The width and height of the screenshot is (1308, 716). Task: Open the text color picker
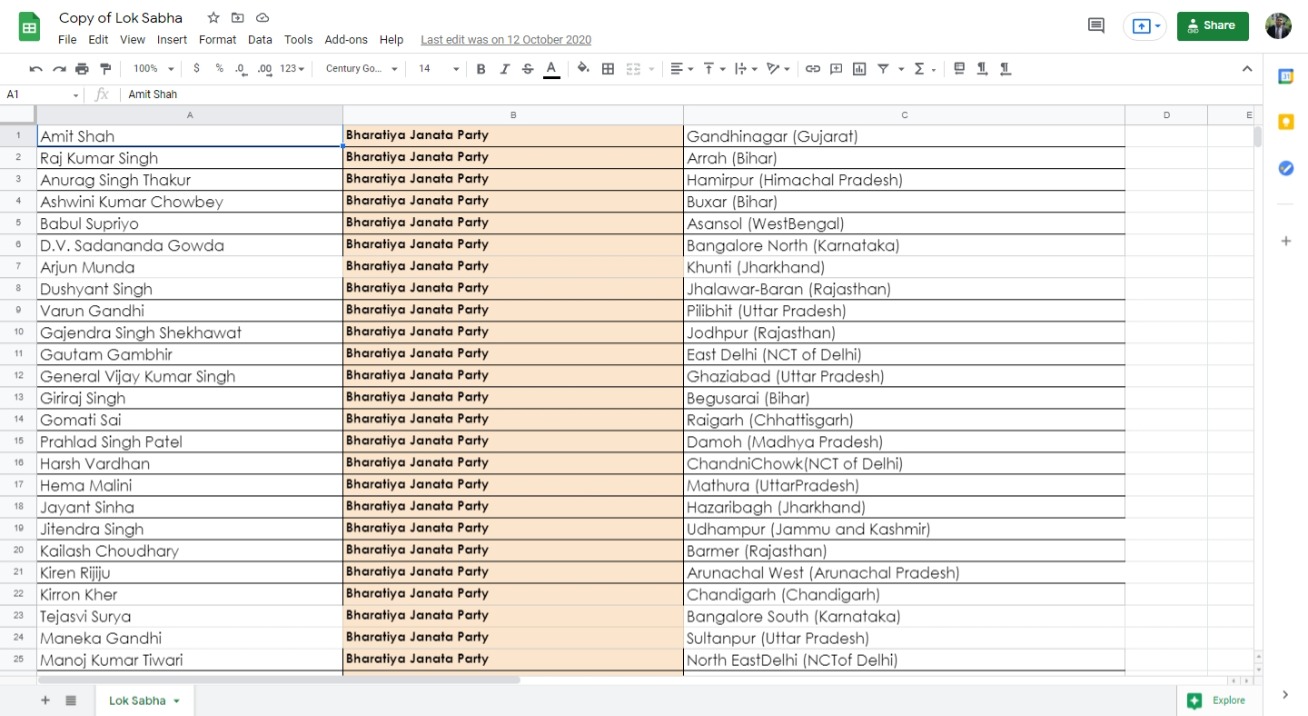pos(551,69)
